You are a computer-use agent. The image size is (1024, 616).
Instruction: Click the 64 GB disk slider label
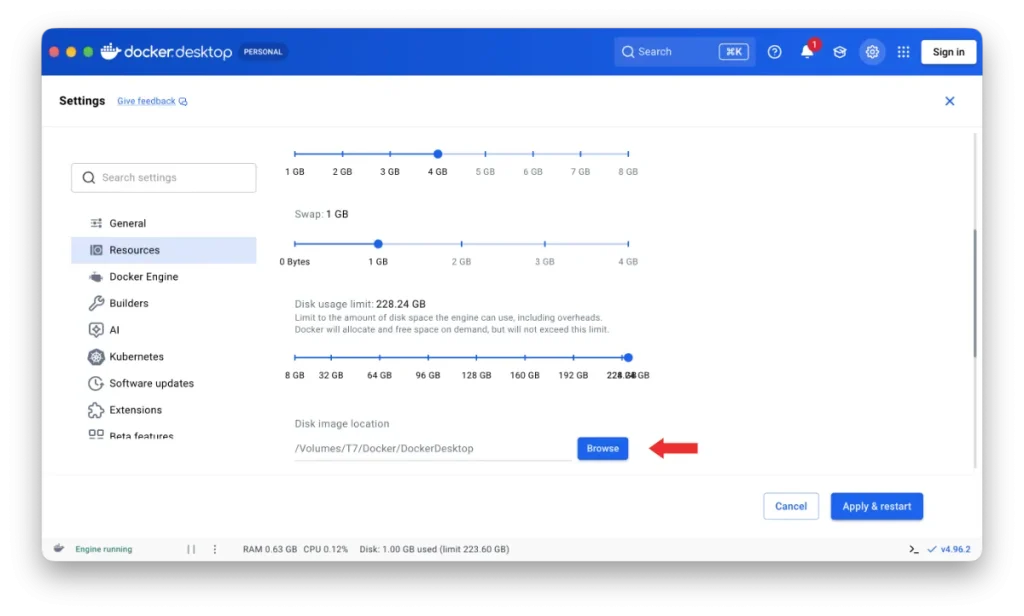[x=379, y=375]
